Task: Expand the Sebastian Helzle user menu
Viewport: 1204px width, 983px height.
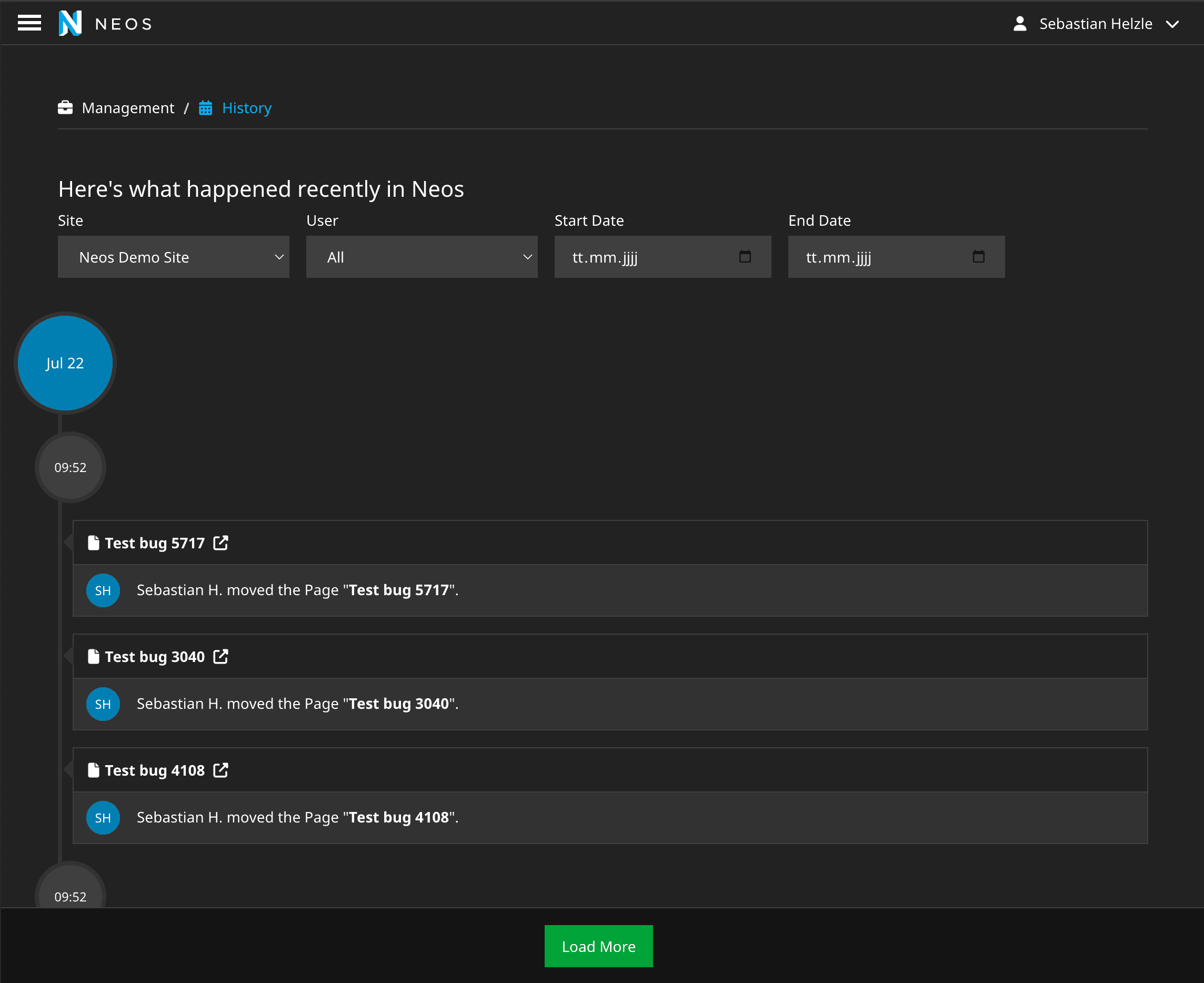Action: tap(1172, 24)
